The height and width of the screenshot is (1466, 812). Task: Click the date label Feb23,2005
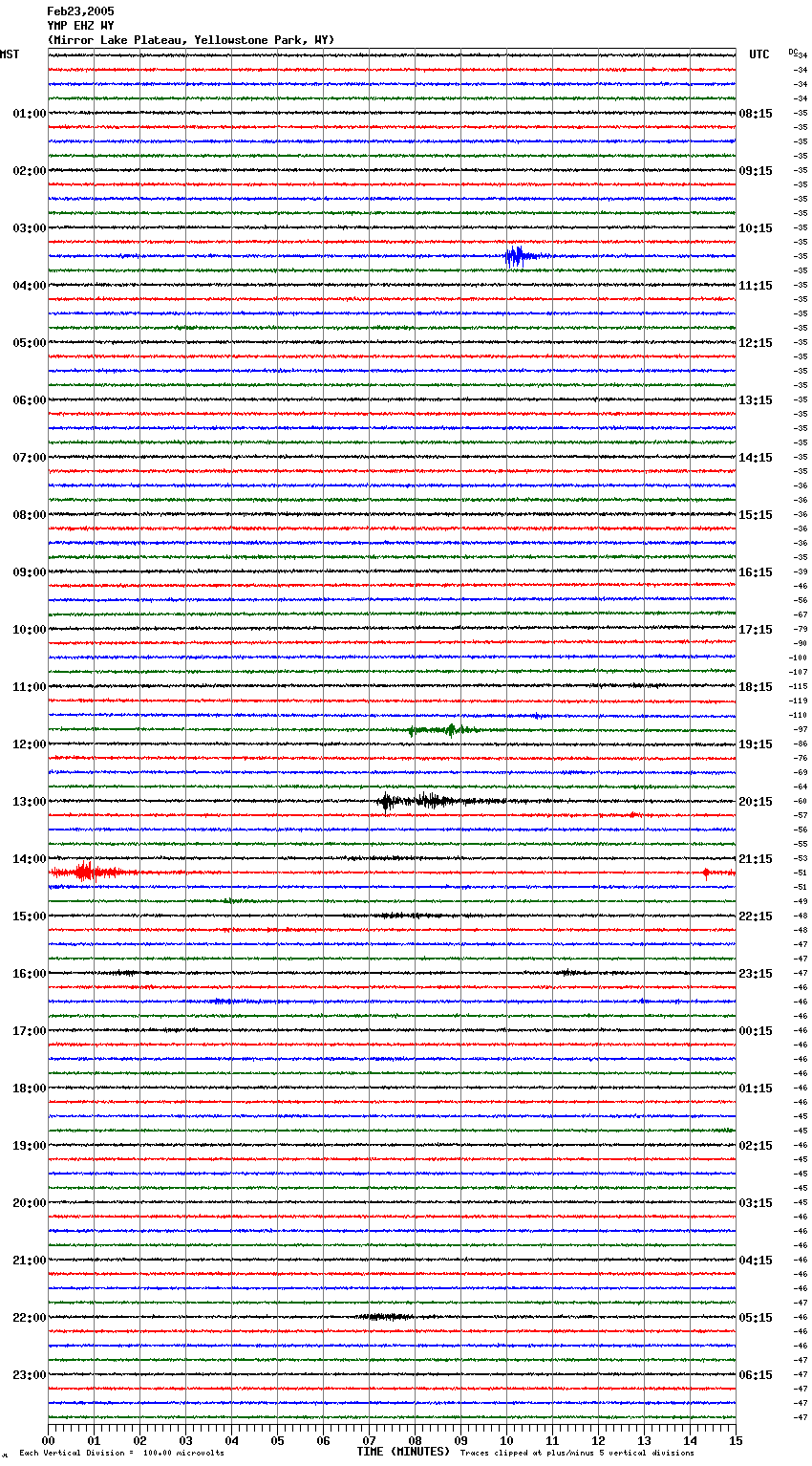[80, 11]
